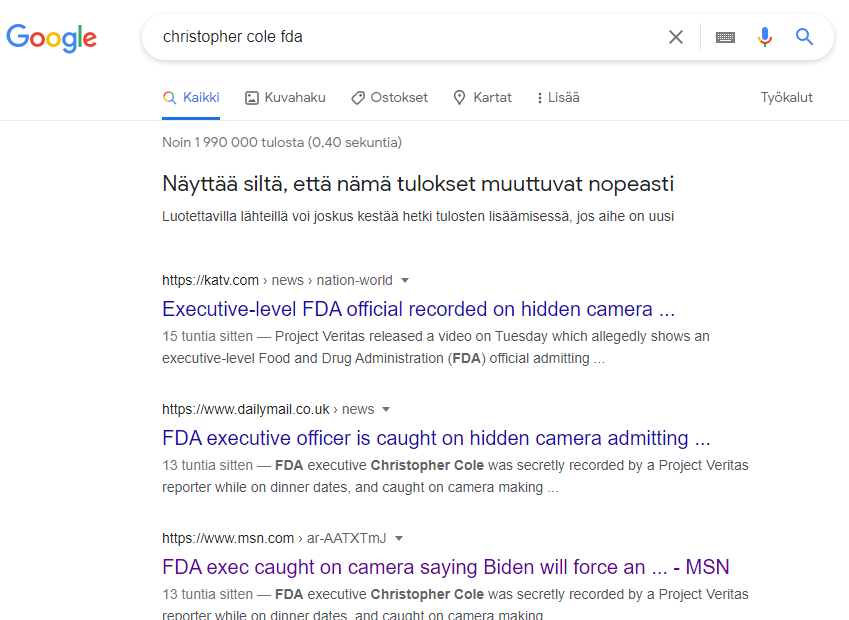Image resolution: width=849 pixels, height=620 pixels.
Task: Click the katv.com breadcrumb URL
Action: pyautogui.click(x=277, y=280)
